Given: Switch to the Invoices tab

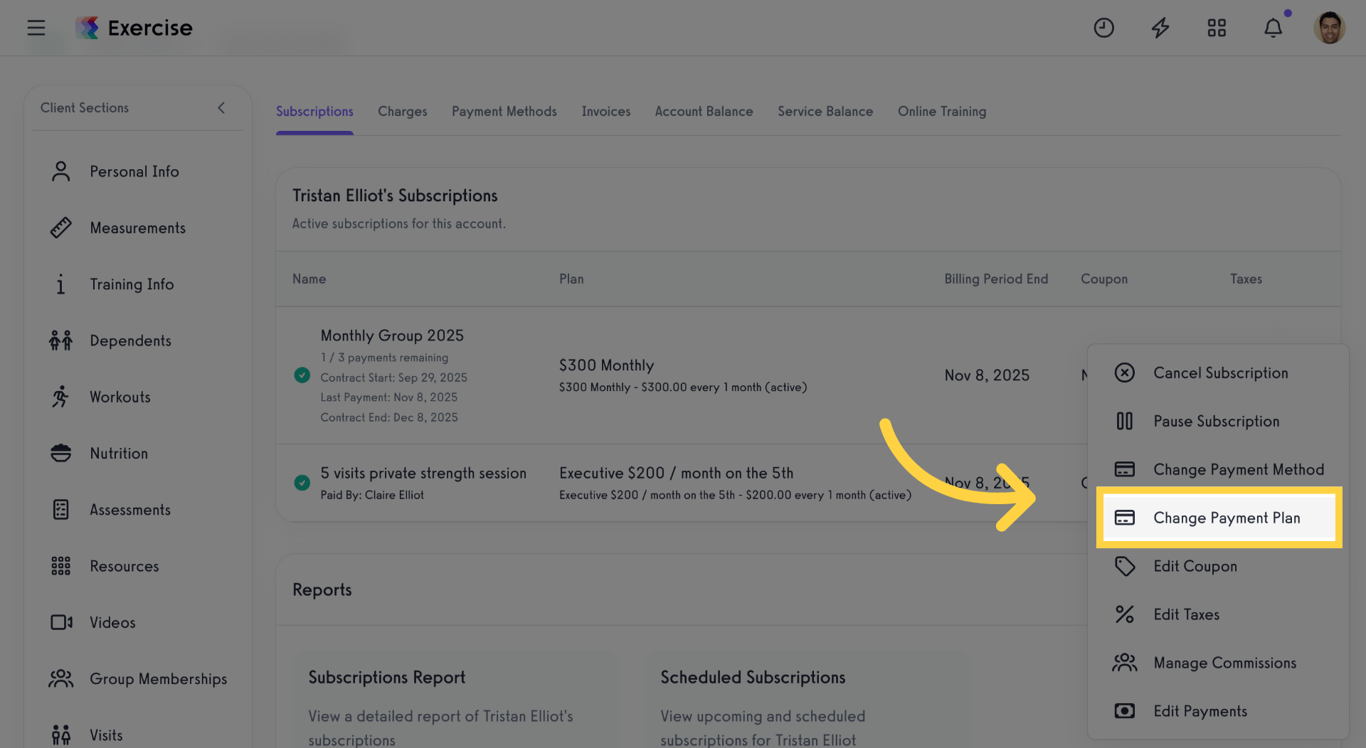Looking at the screenshot, I should coord(605,111).
